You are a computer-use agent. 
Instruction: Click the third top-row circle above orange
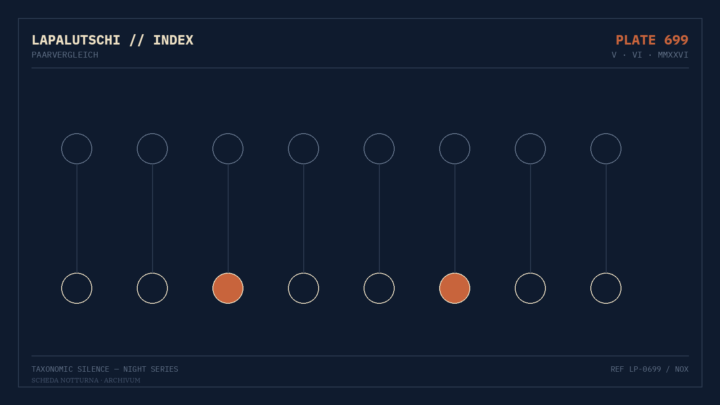click(228, 149)
